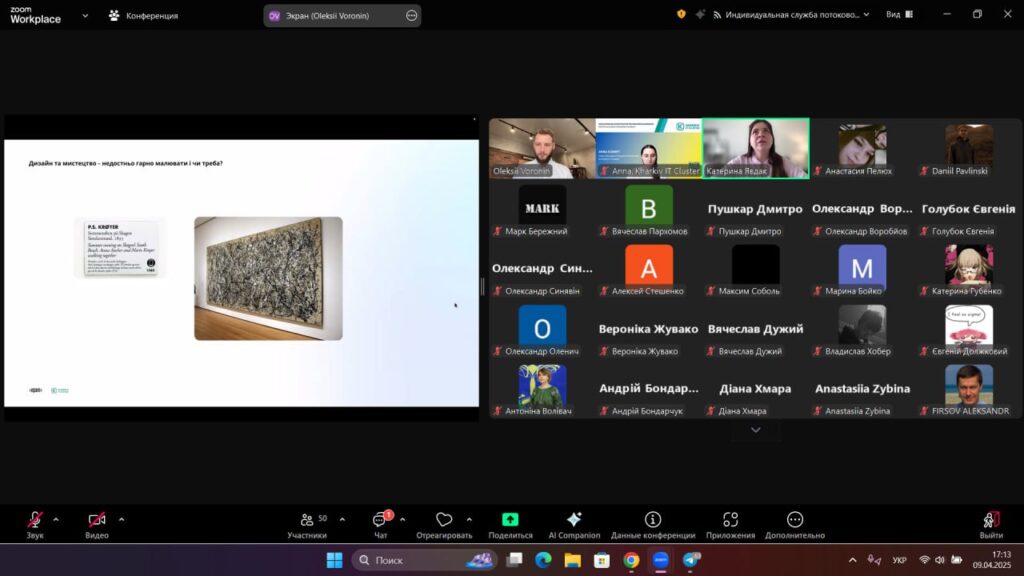Open the Чат panel with unread badge
Viewport: 1024px width, 576px height.
click(381, 525)
